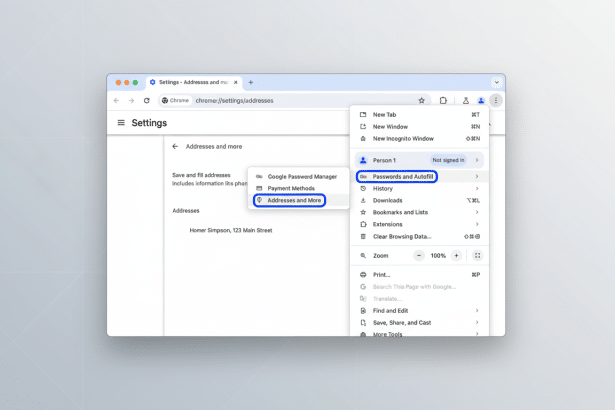The height and width of the screenshot is (410, 615).
Task: Open the More Tools menu item
Action: point(420,334)
